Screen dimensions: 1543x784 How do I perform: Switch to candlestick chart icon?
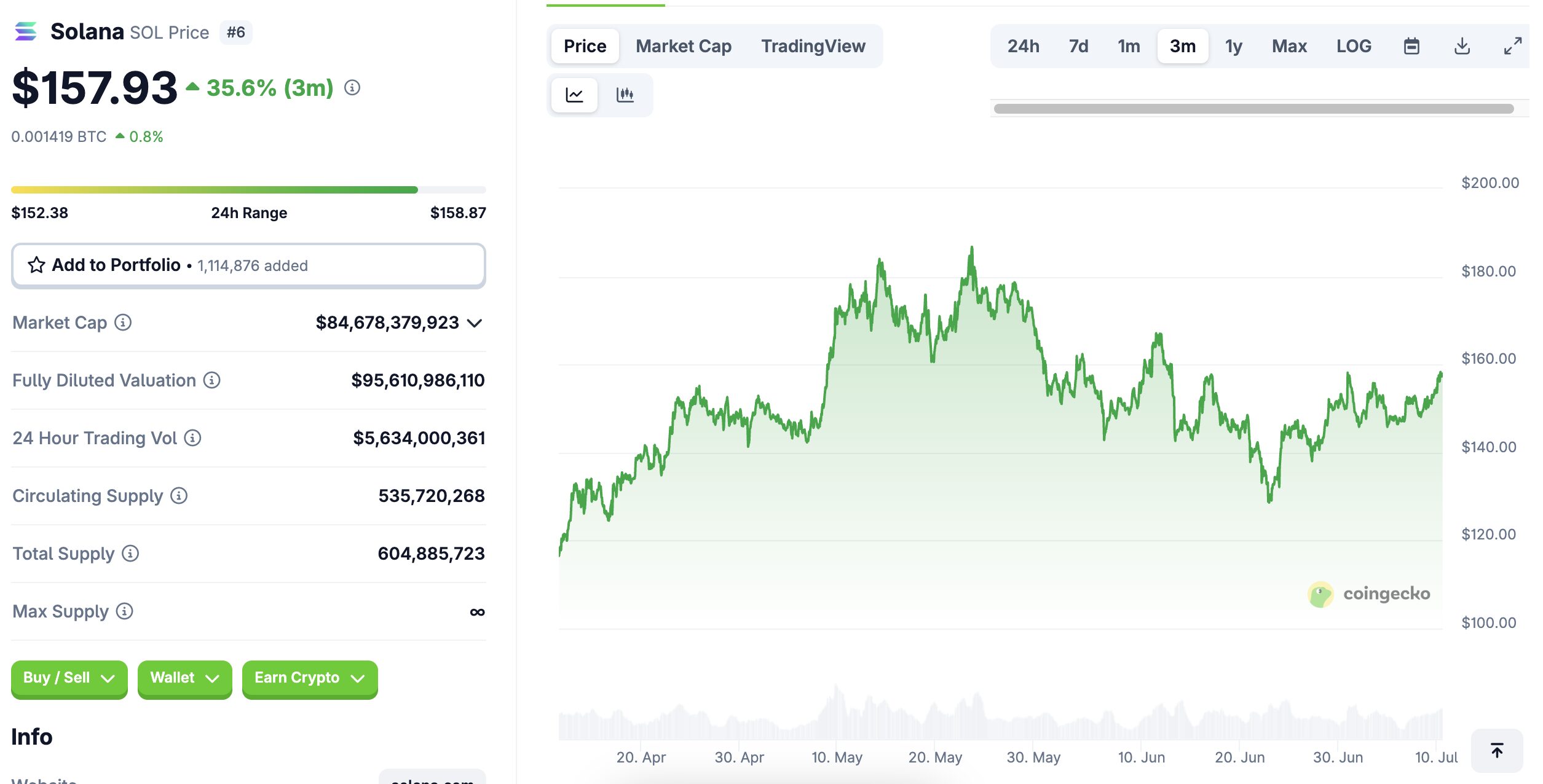(625, 95)
